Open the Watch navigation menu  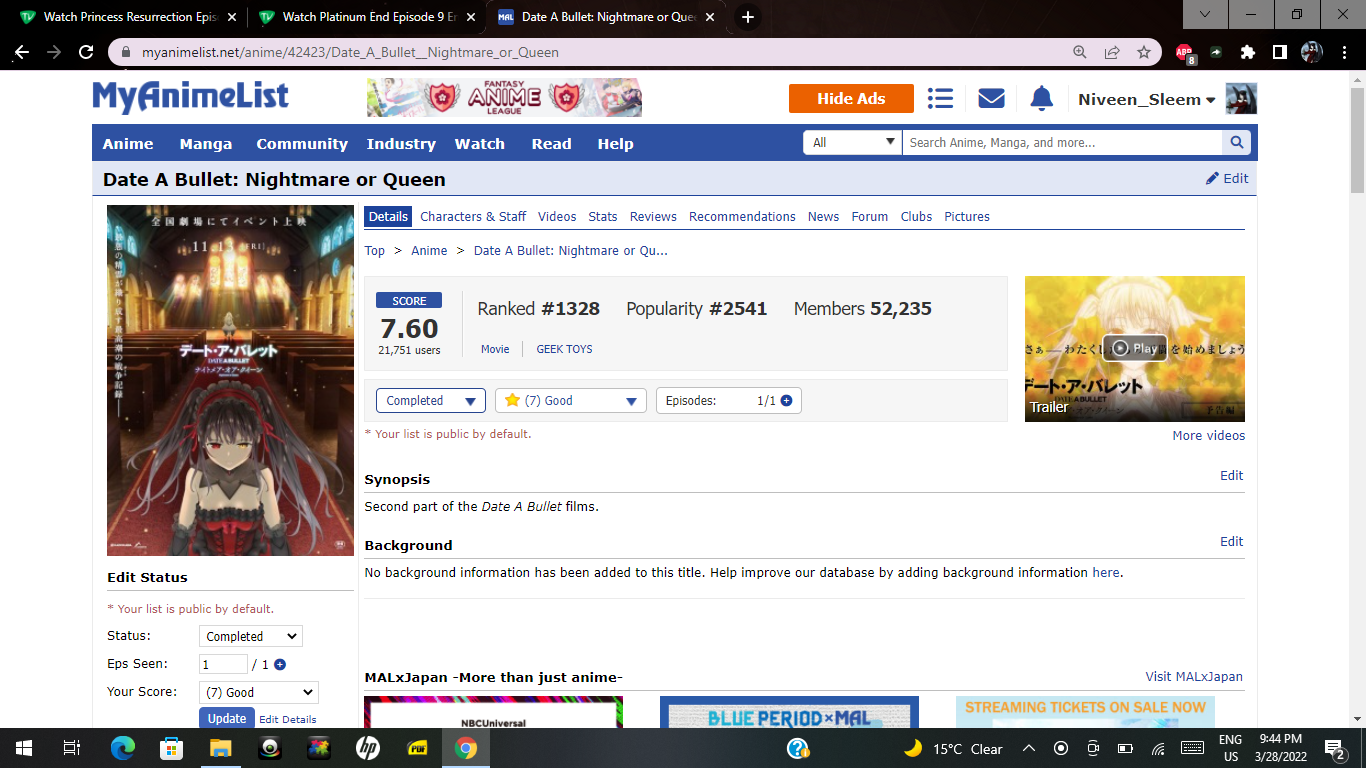click(480, 143)
